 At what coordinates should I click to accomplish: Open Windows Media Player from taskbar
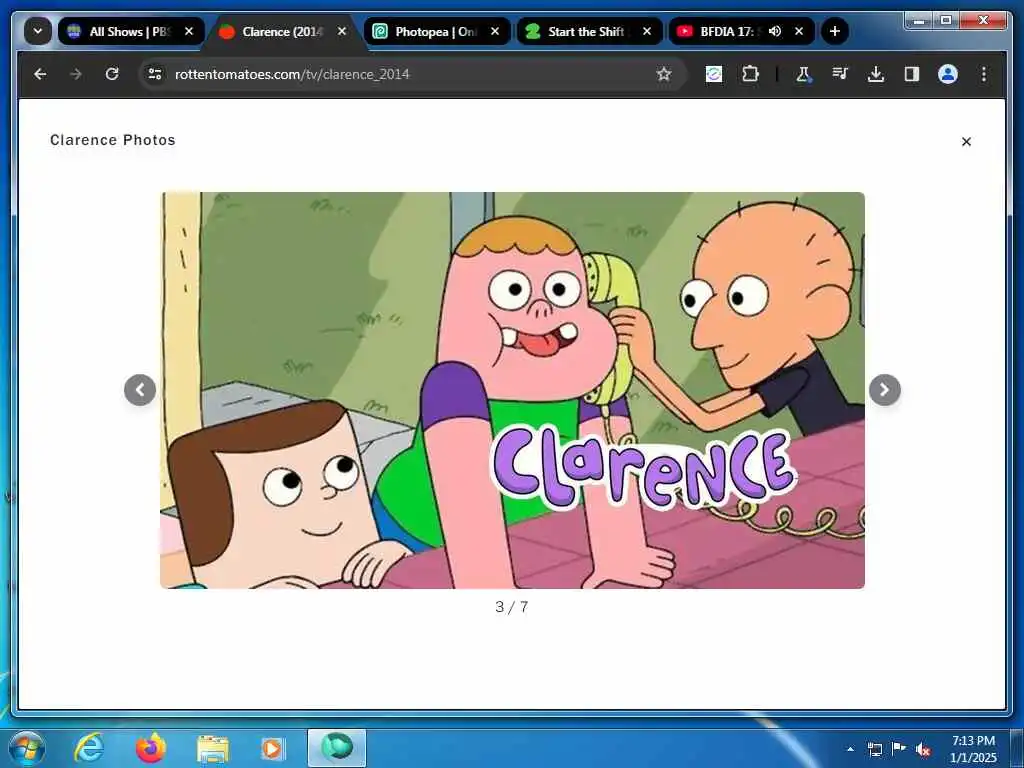[272, 748]
